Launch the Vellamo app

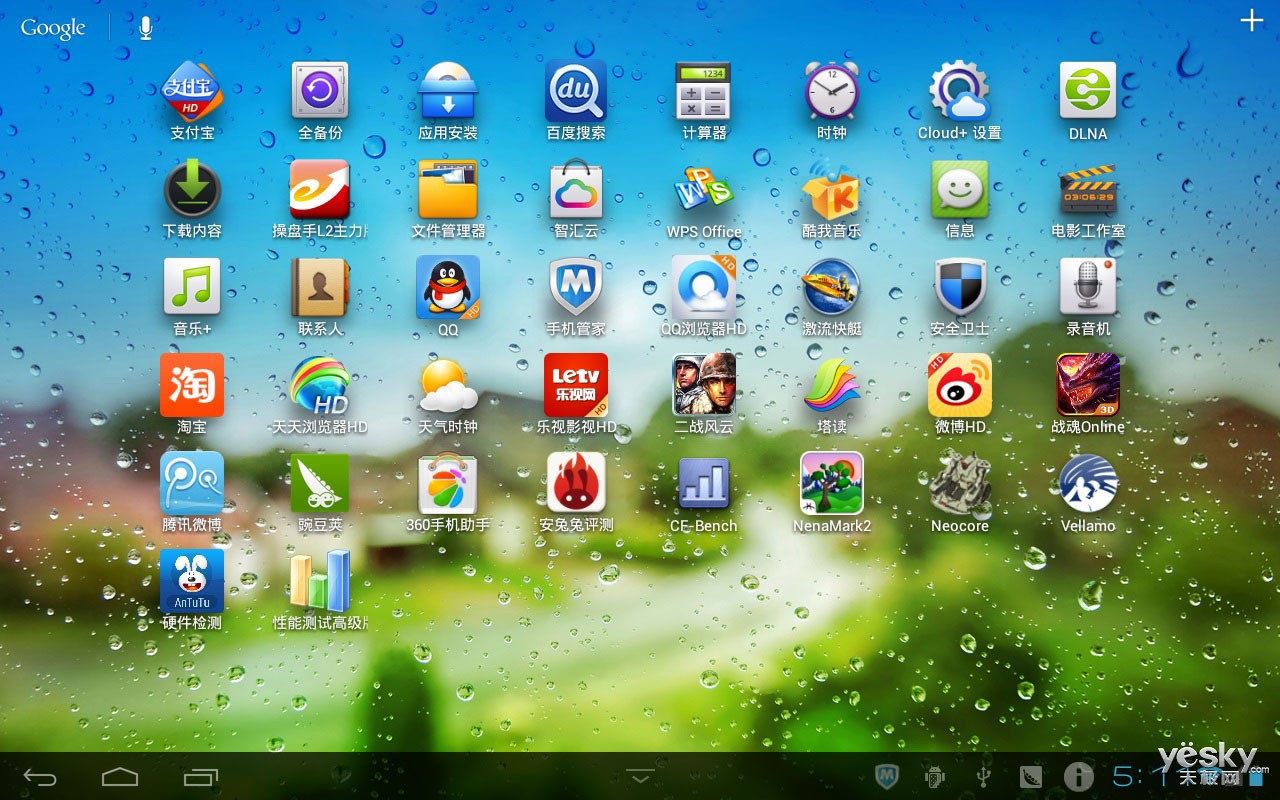(1088, 483)
